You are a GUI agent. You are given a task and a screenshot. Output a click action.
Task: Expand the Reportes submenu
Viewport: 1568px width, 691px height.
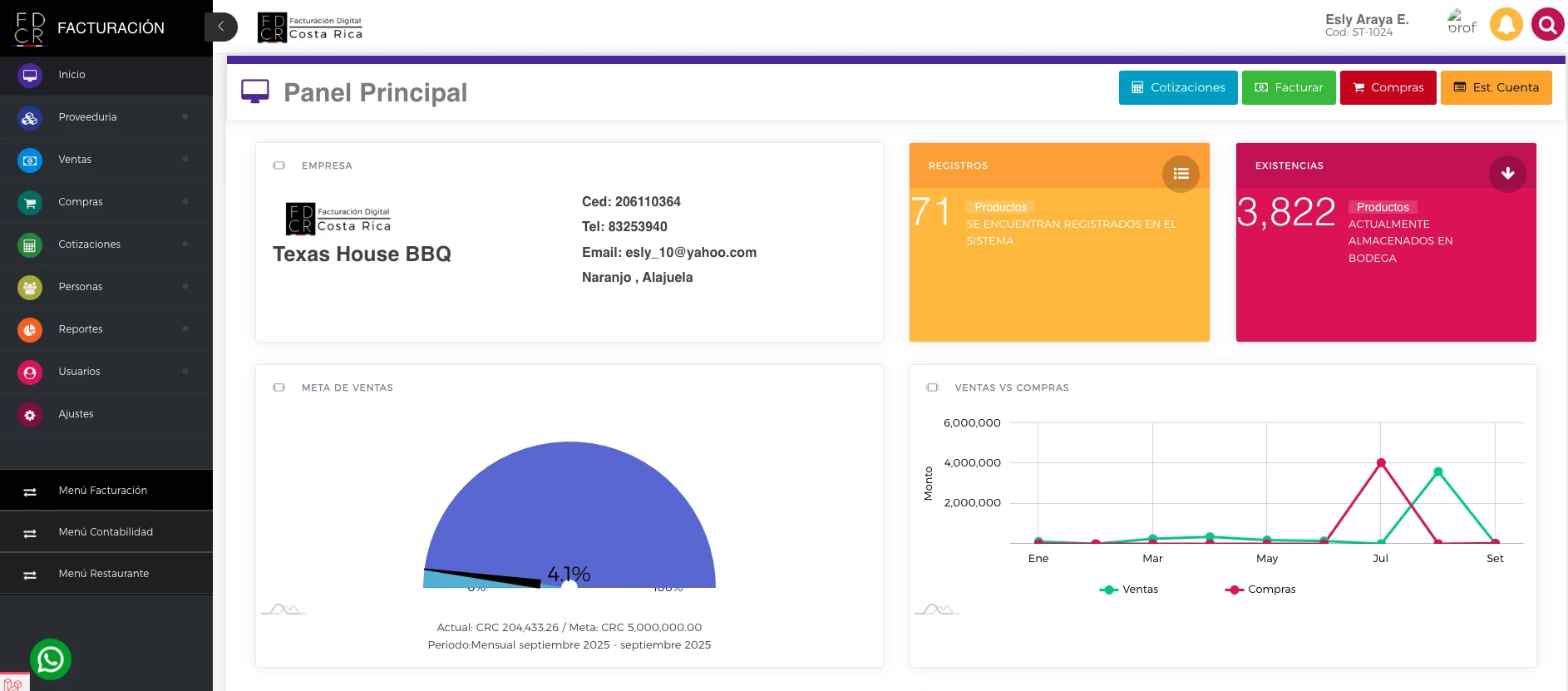(81, 329)
